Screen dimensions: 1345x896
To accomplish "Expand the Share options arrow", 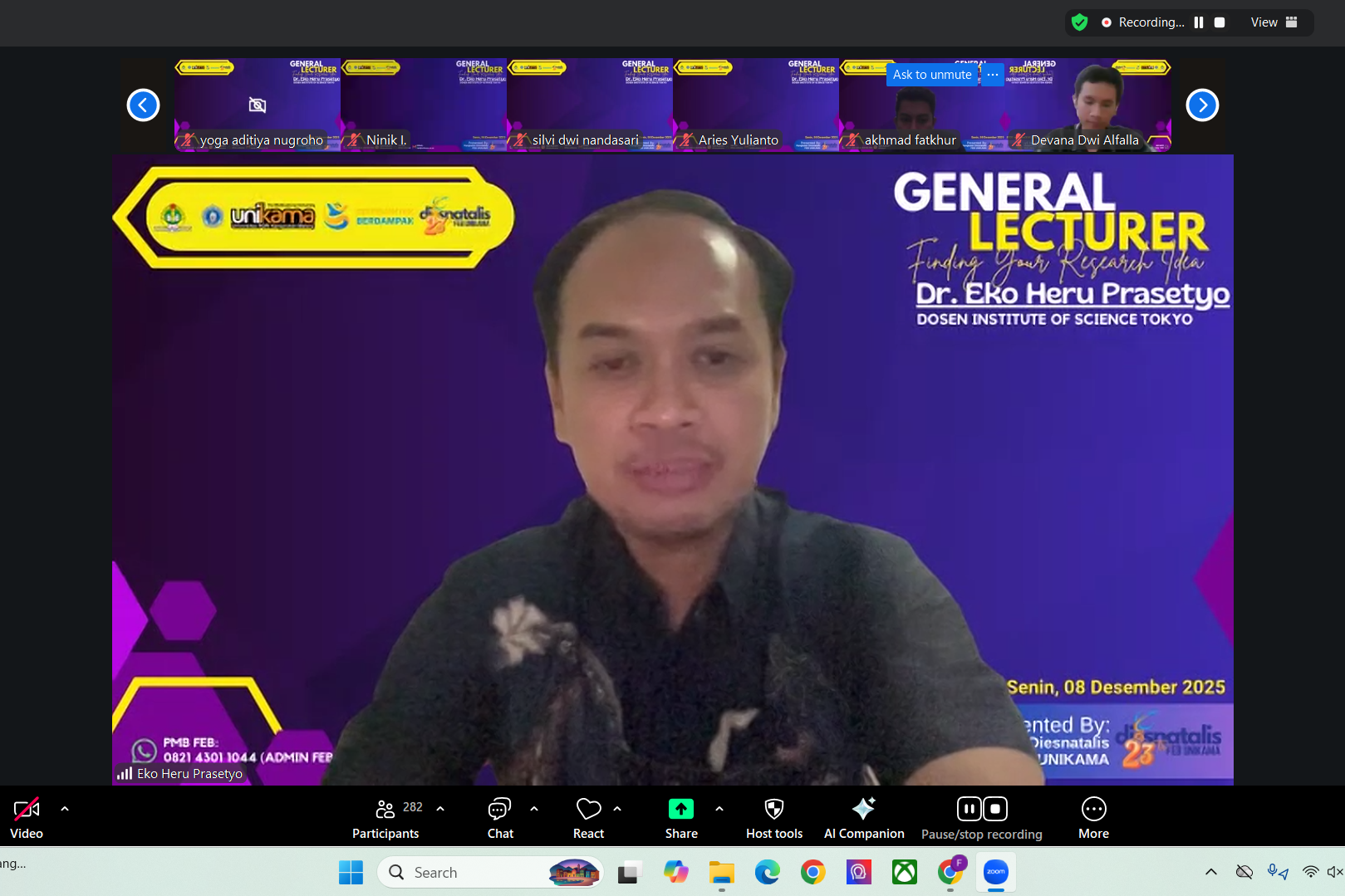I will 719,808.
